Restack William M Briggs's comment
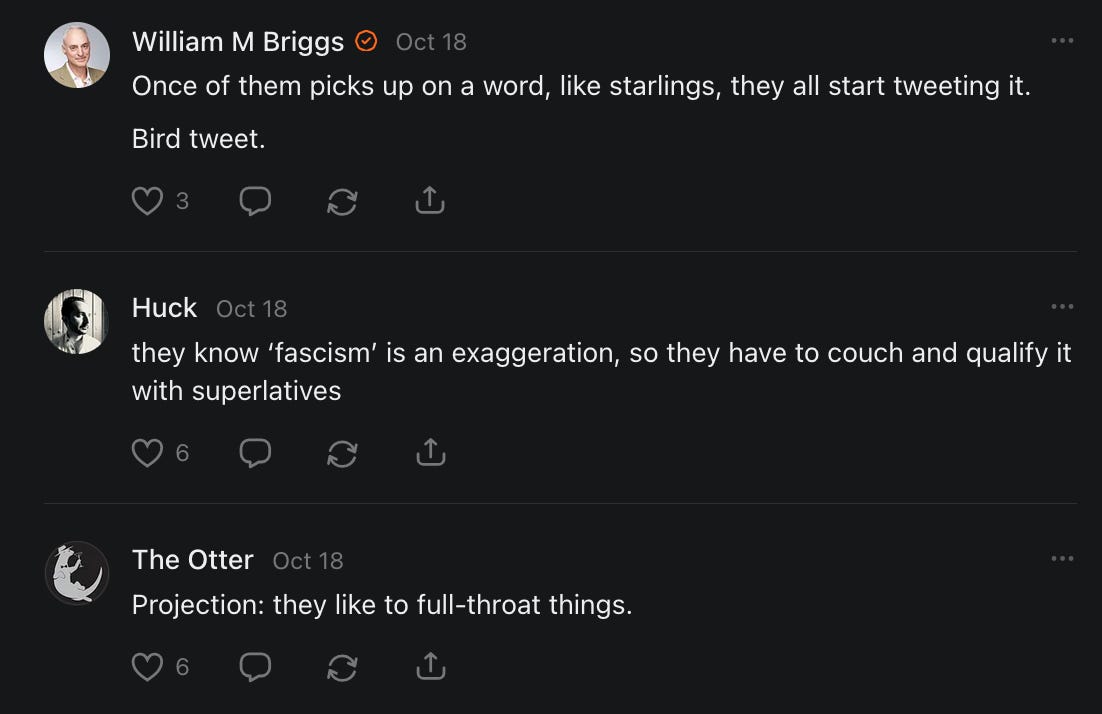 [x=342, y=201]
